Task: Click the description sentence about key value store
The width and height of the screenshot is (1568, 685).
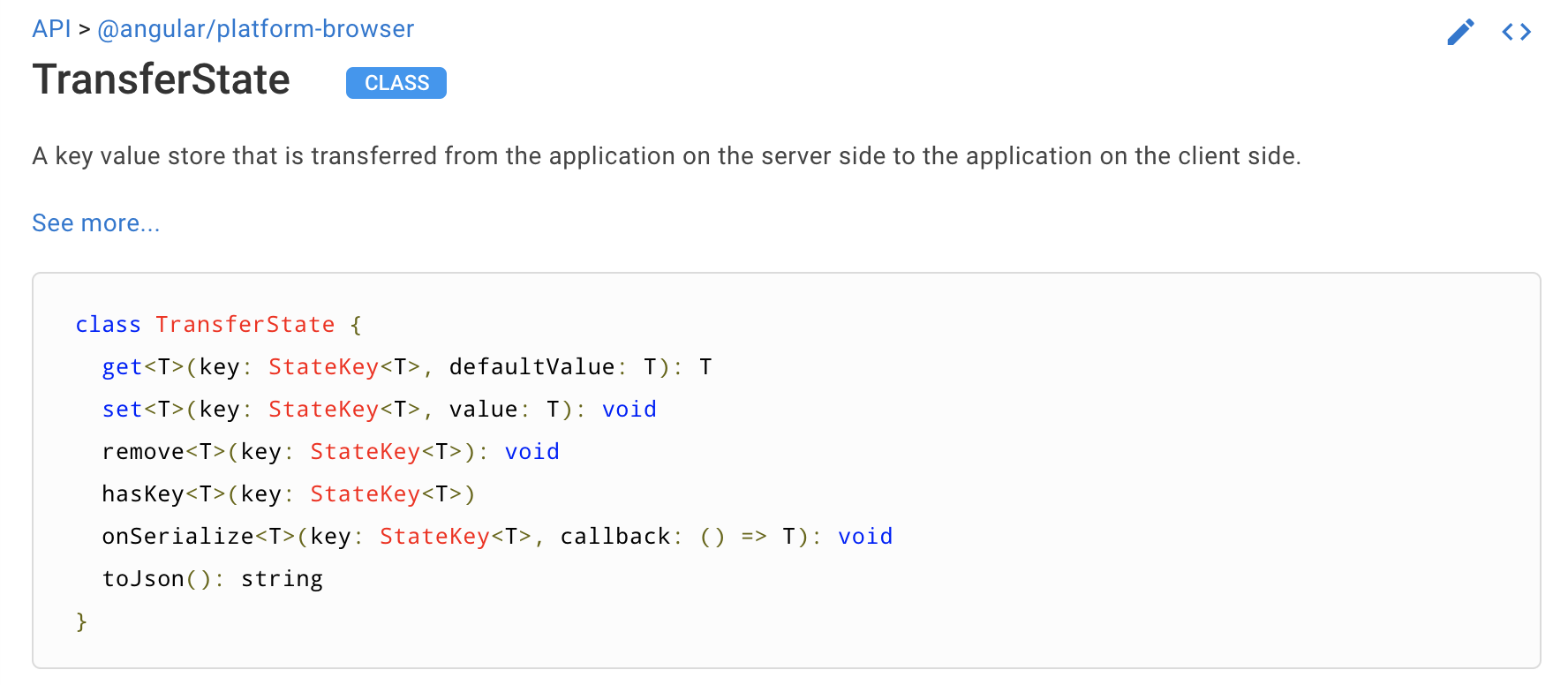Action: coord(667,156)
